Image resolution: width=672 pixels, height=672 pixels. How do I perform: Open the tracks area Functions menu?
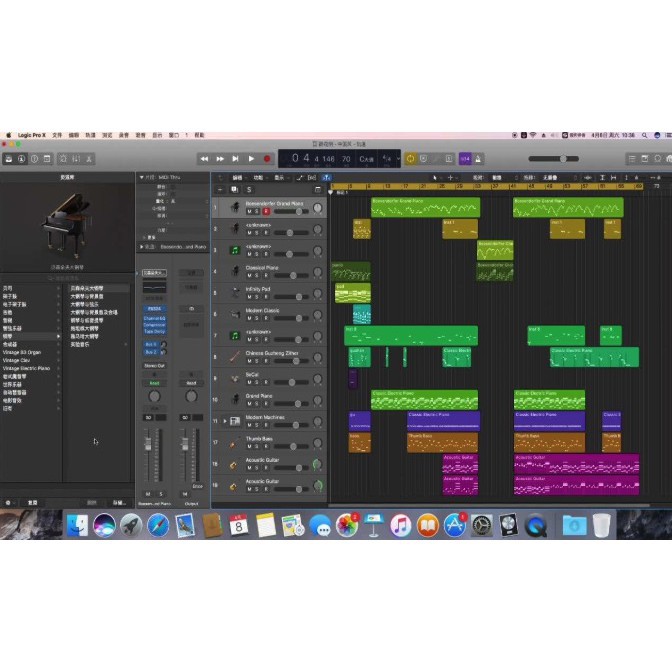pyautogui.click(x=259, y=177)
